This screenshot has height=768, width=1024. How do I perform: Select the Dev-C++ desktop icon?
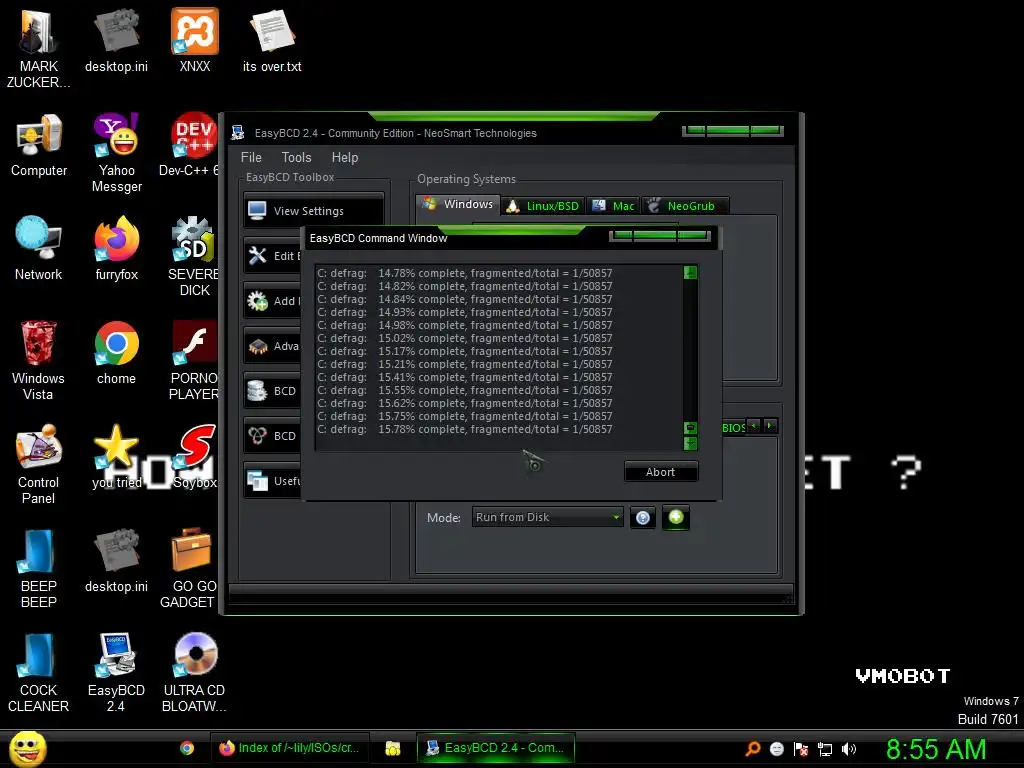(189, 145)
